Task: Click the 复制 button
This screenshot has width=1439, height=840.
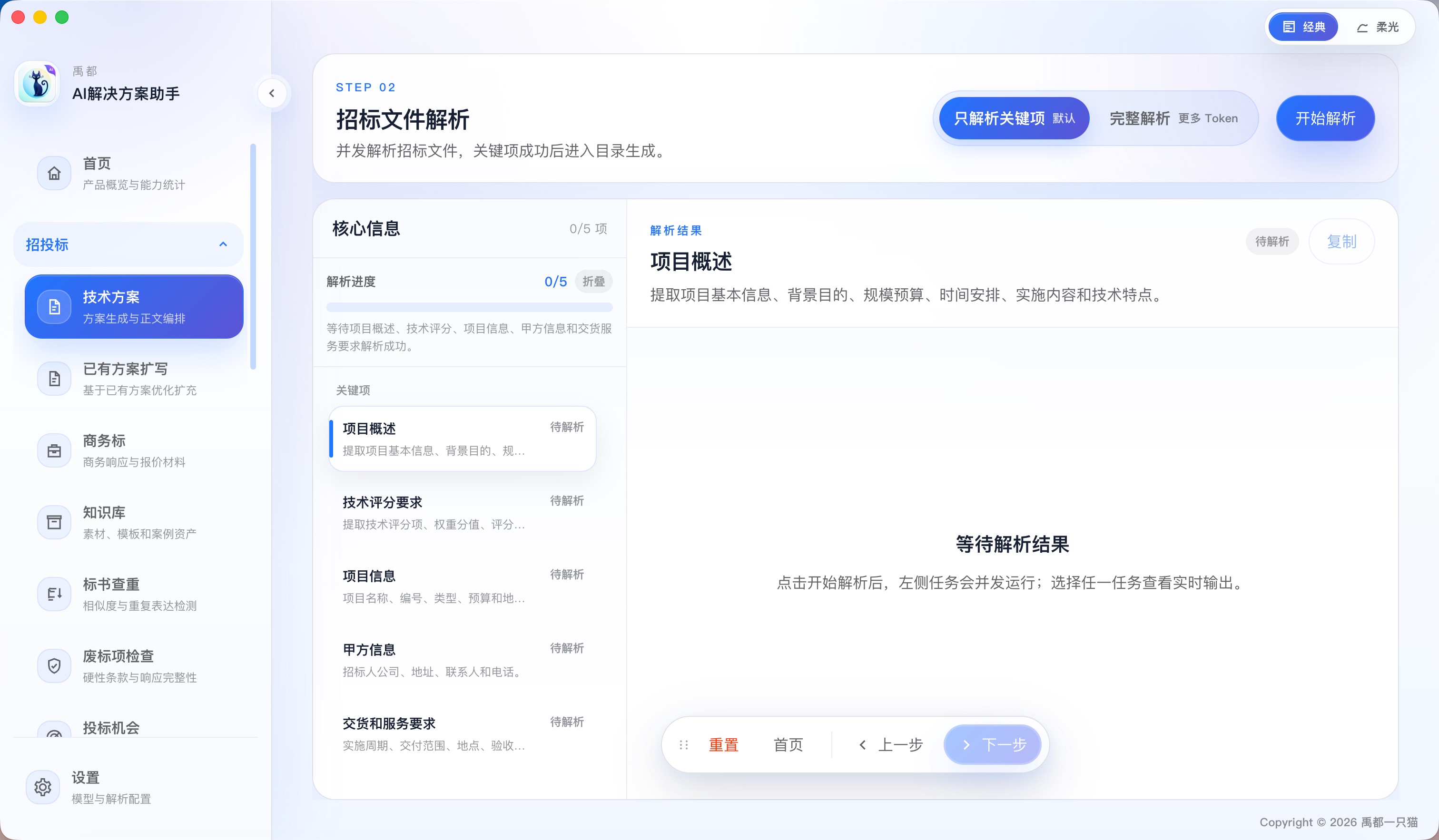Action: click(x=1341, y=241)
